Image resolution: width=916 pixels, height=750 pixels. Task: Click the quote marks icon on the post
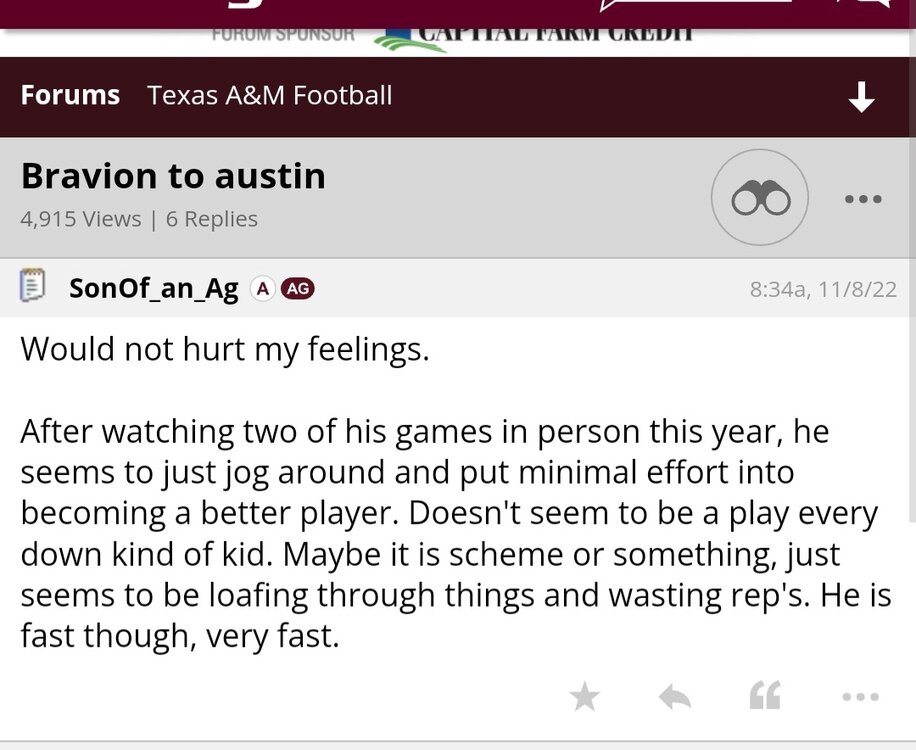[765, 696]
